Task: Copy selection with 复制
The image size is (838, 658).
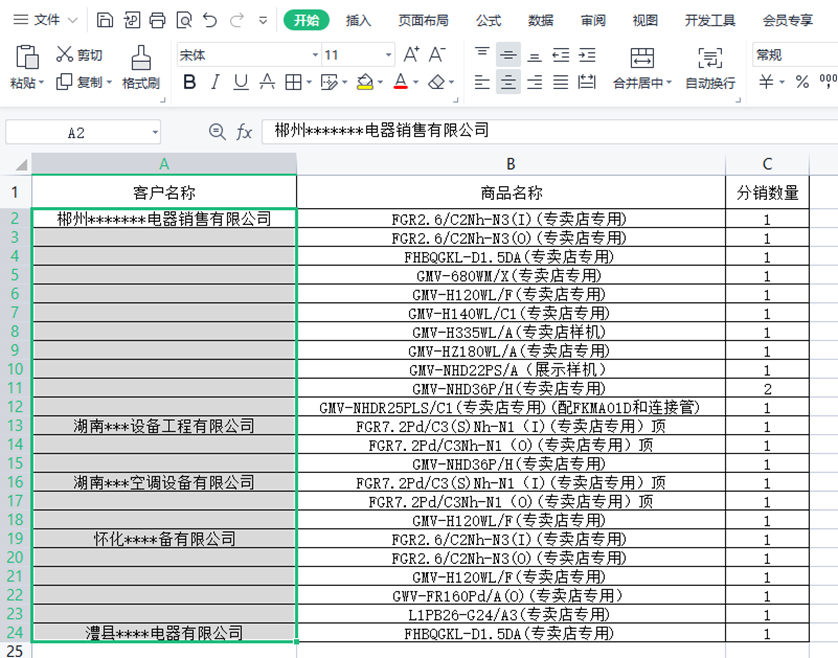Action: tap(79, 82)
